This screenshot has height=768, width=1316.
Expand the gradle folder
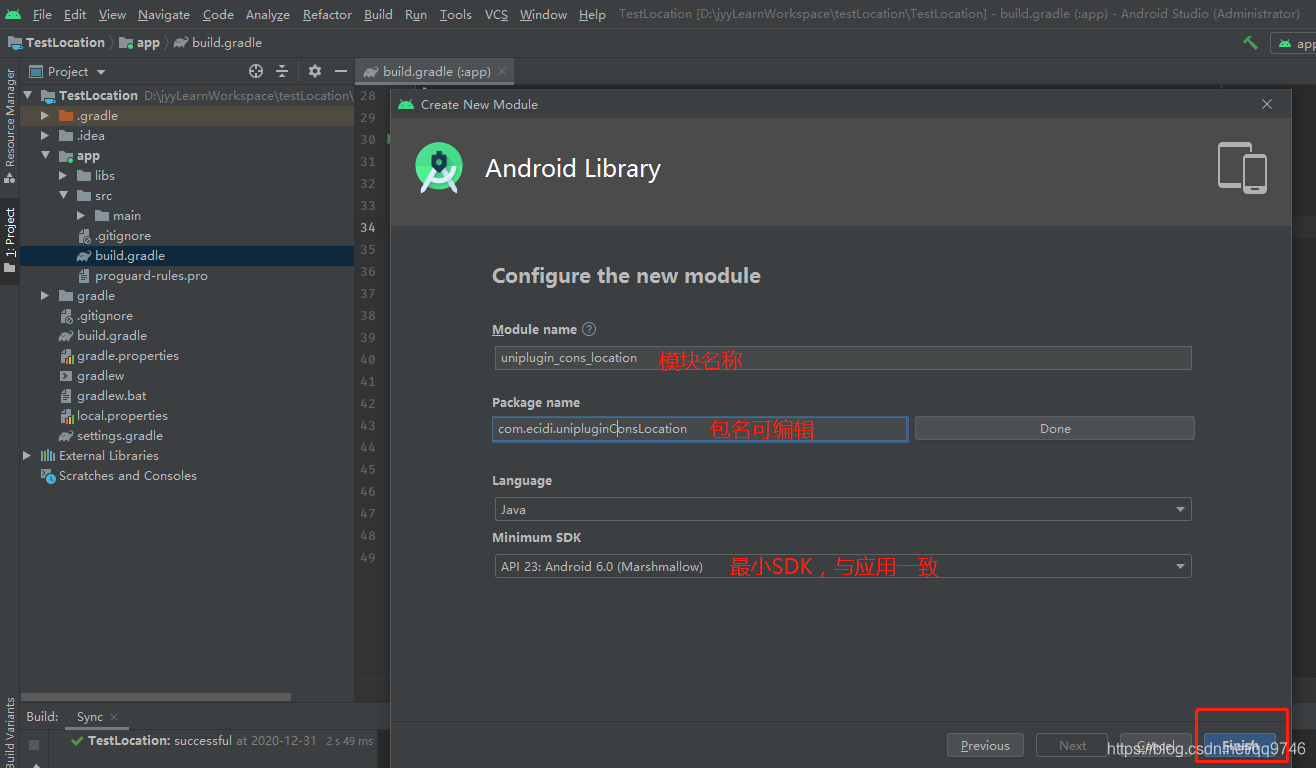(x=45, y=296)
